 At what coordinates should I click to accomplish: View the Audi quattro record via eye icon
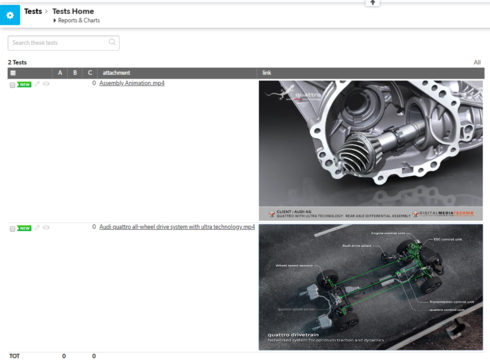coord(46,227)
